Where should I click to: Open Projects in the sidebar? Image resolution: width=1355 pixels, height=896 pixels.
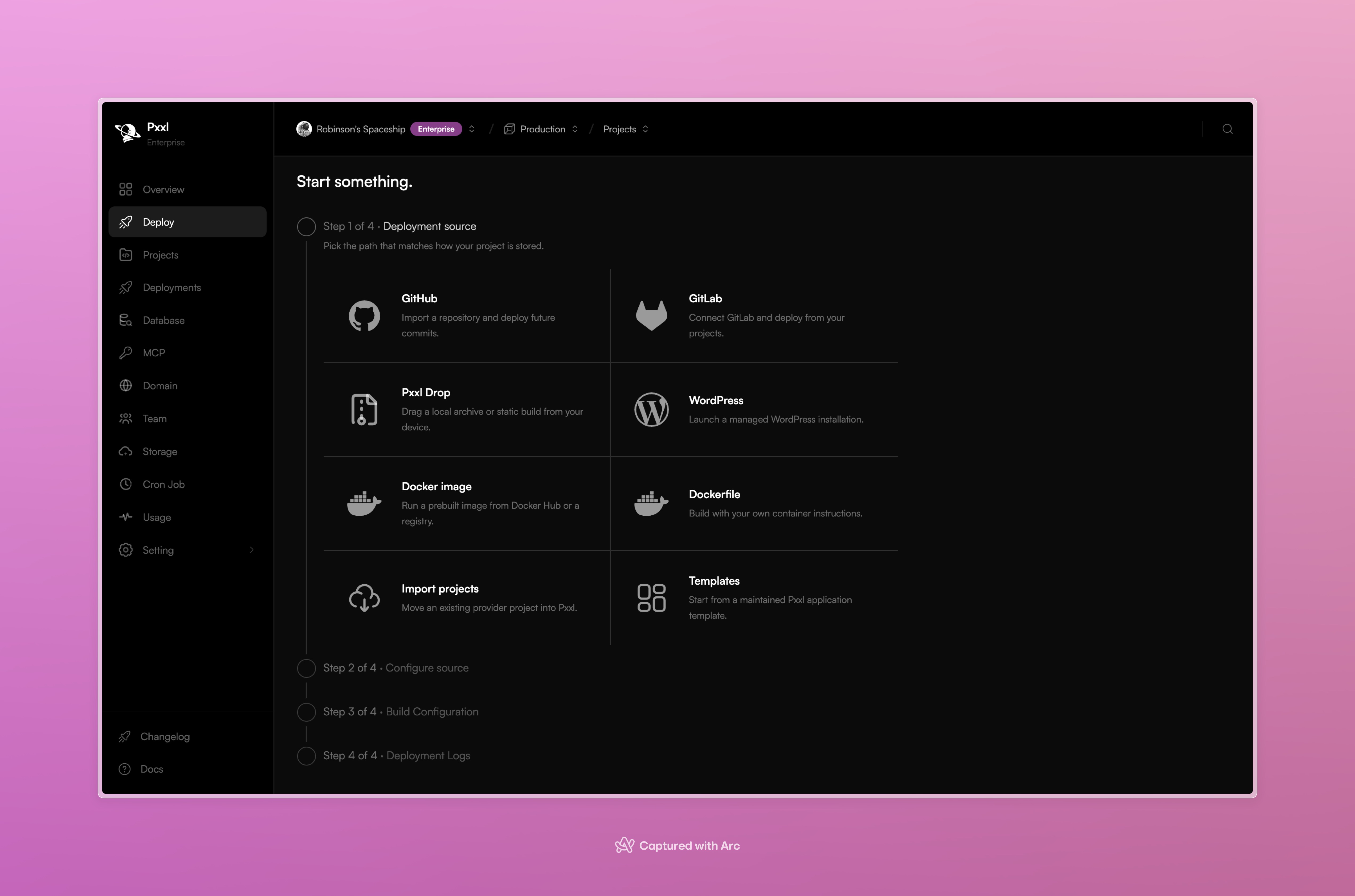click(187, 255)
